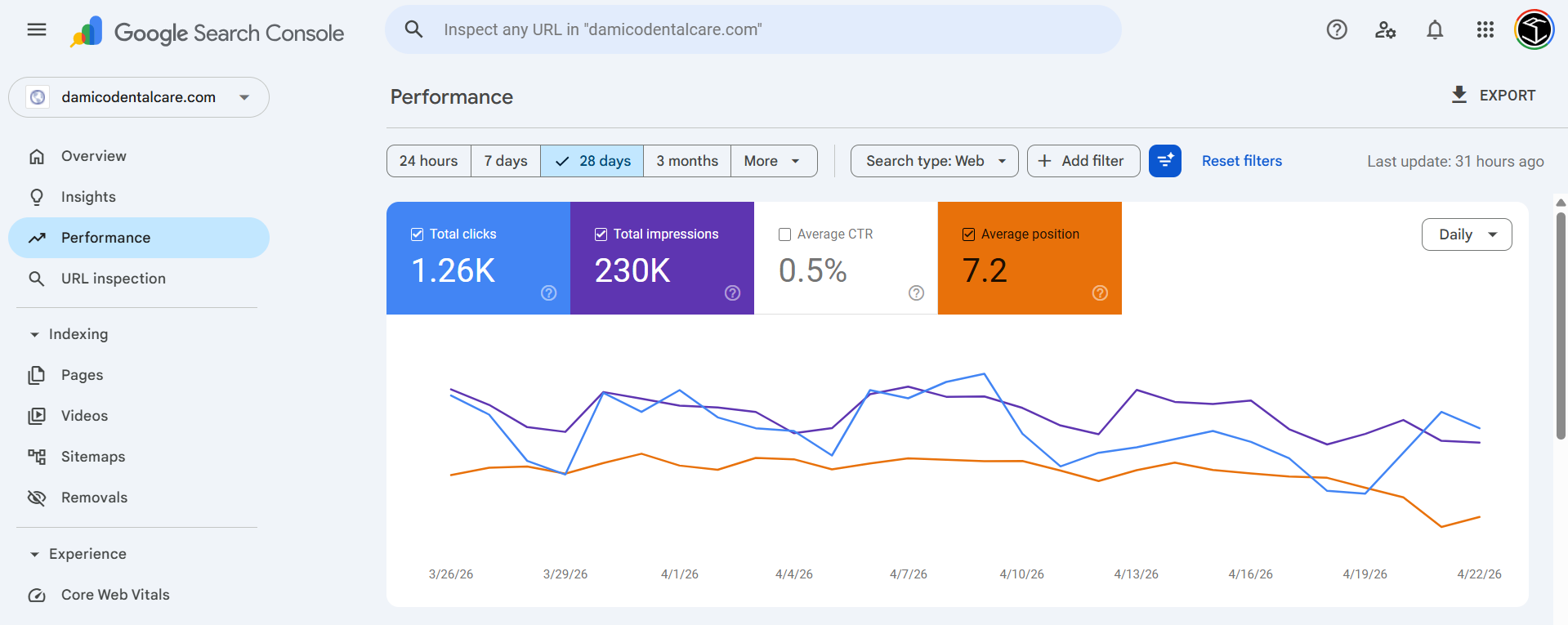This screenshot has height=625, width=1568.
Task: Click the Insights lightbulb icon
Action: point(37,197)
